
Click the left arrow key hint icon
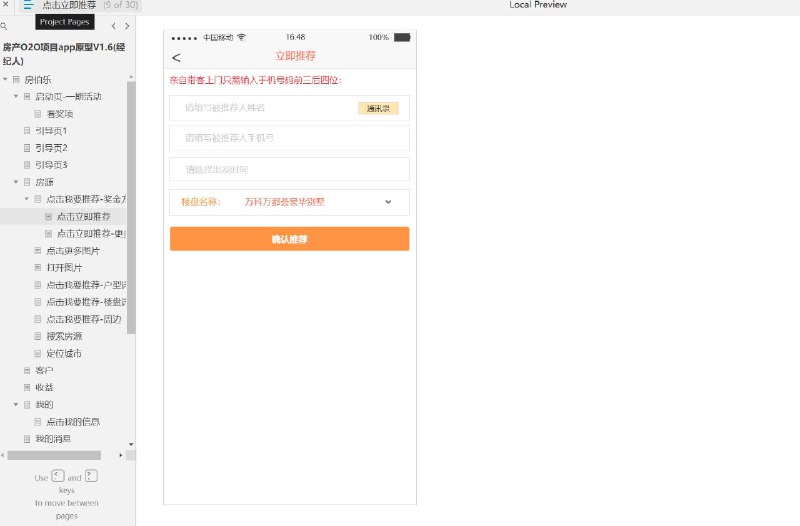point(58,476)
